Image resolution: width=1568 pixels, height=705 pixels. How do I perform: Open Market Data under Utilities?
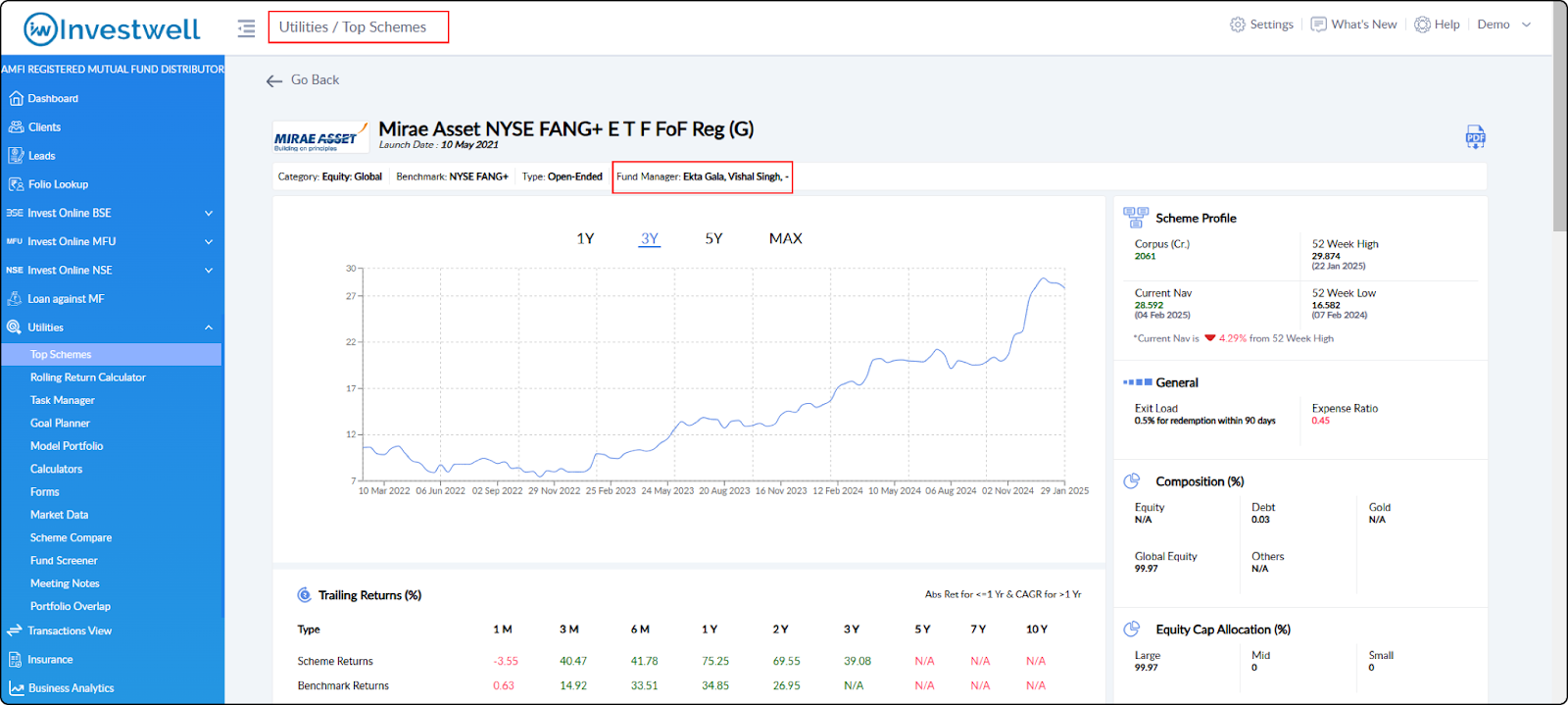pos(59,515)
